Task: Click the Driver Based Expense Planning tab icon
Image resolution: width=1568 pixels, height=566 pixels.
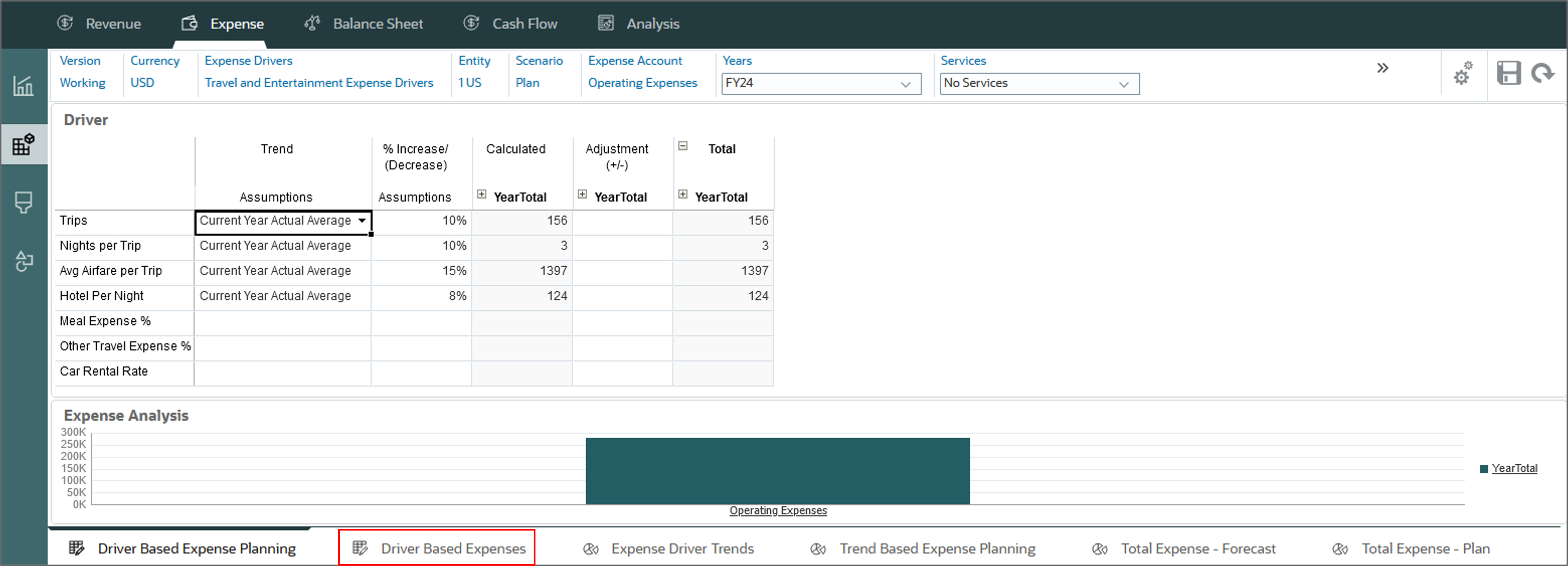Action: 76,548
